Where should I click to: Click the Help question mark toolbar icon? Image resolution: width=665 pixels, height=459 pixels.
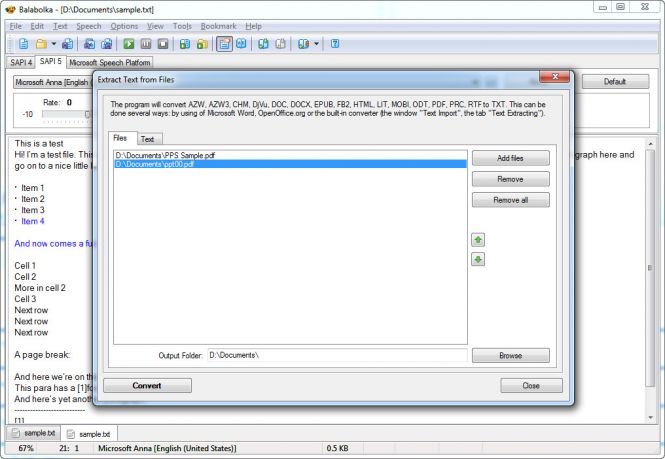(x=335, y=44)
